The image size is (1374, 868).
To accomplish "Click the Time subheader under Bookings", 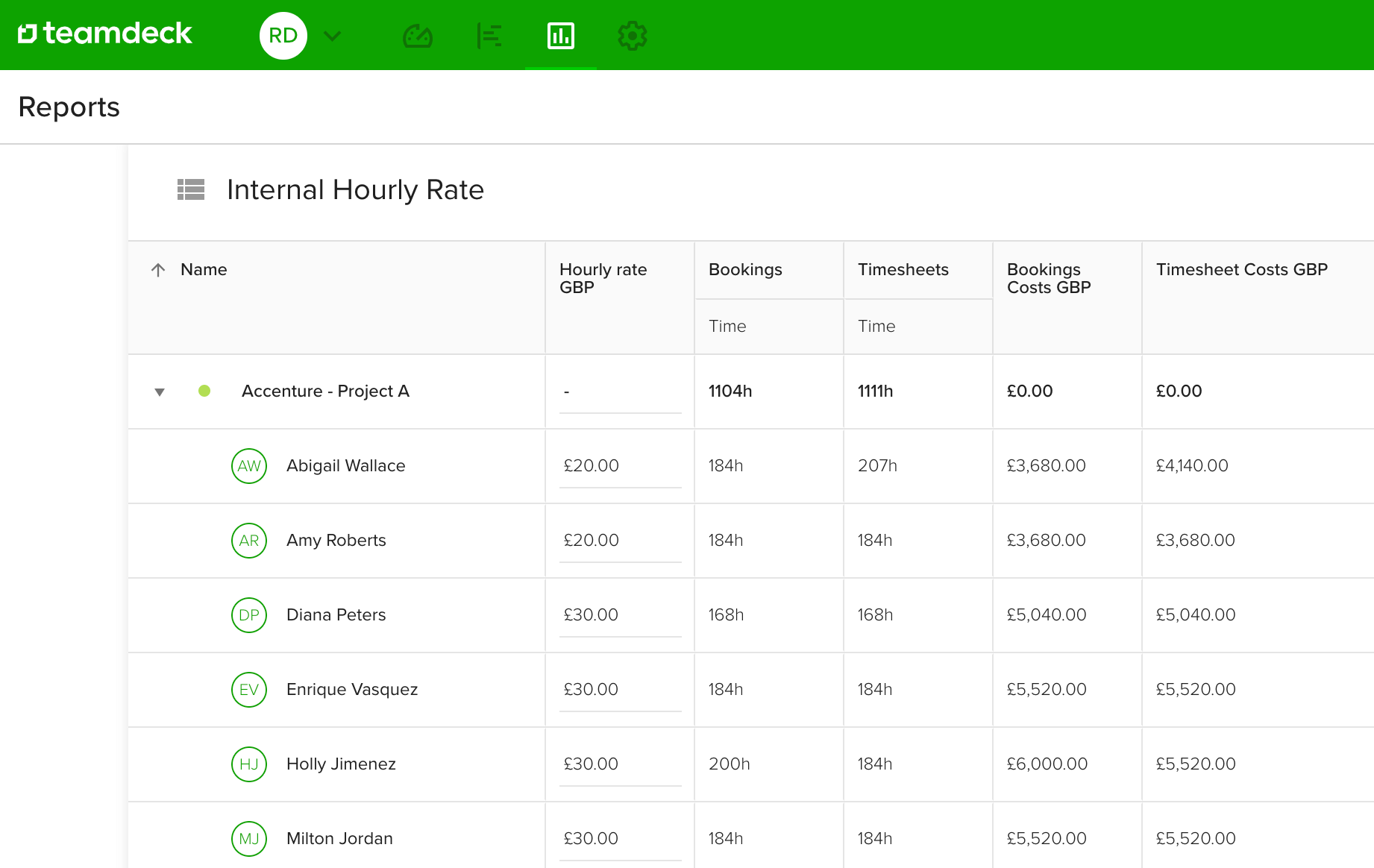I will 727,326.
